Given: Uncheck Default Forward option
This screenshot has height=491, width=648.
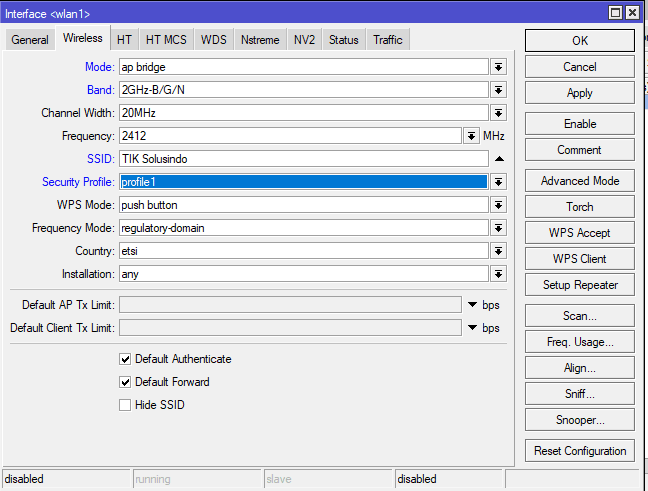Looking at the screenshot, I should pyautogui.click(x=125, y=382).
